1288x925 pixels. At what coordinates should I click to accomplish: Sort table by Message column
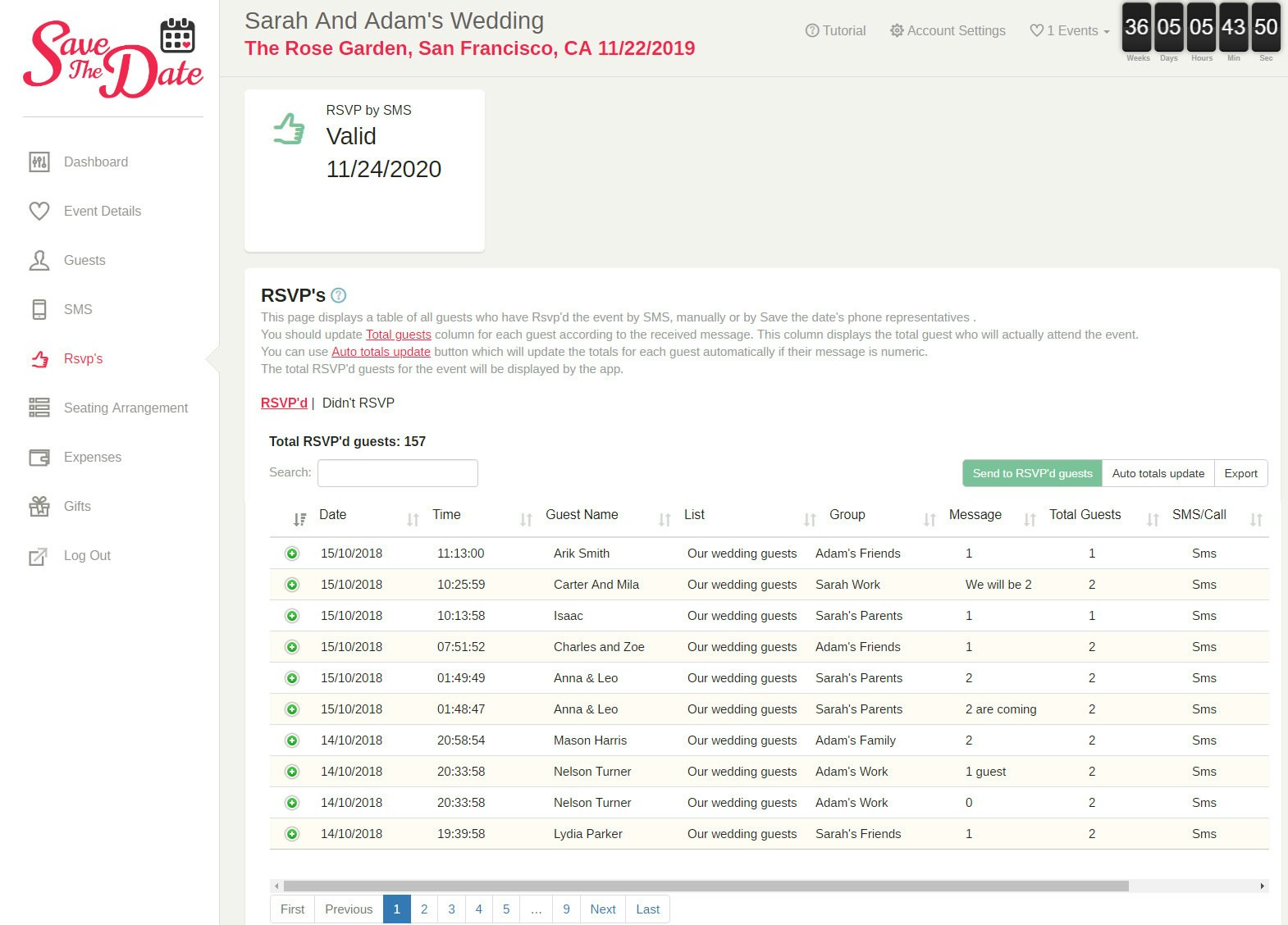tap(975, 515)
